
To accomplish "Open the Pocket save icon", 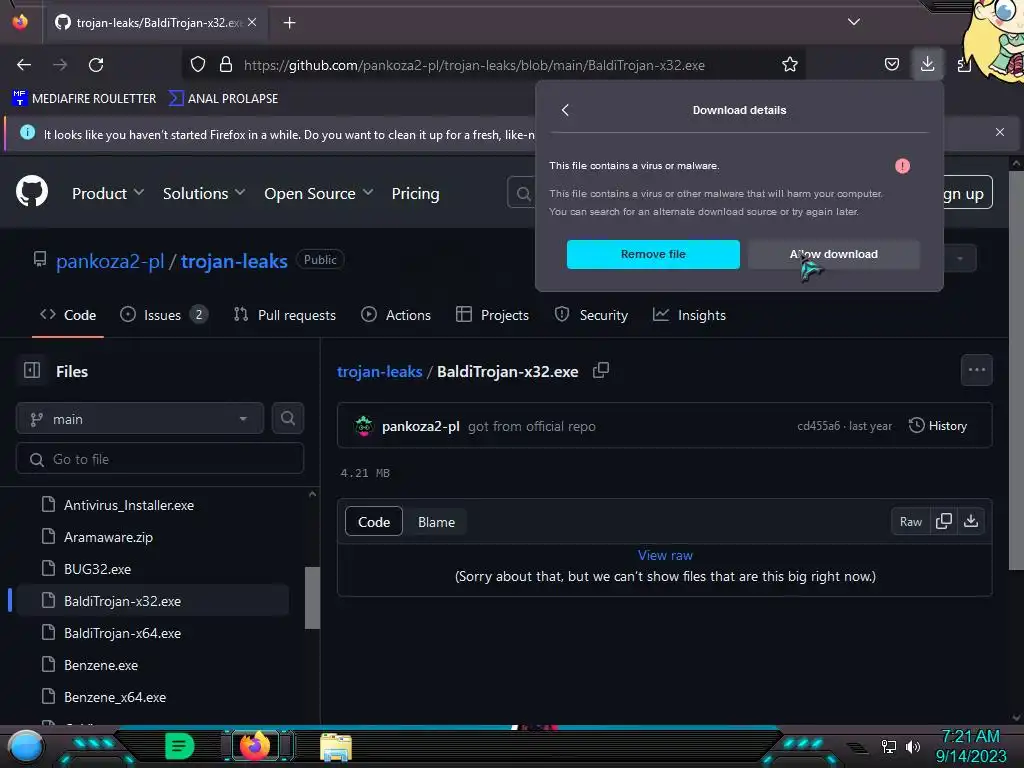I will pyautogui.click(x=891, y=65).
